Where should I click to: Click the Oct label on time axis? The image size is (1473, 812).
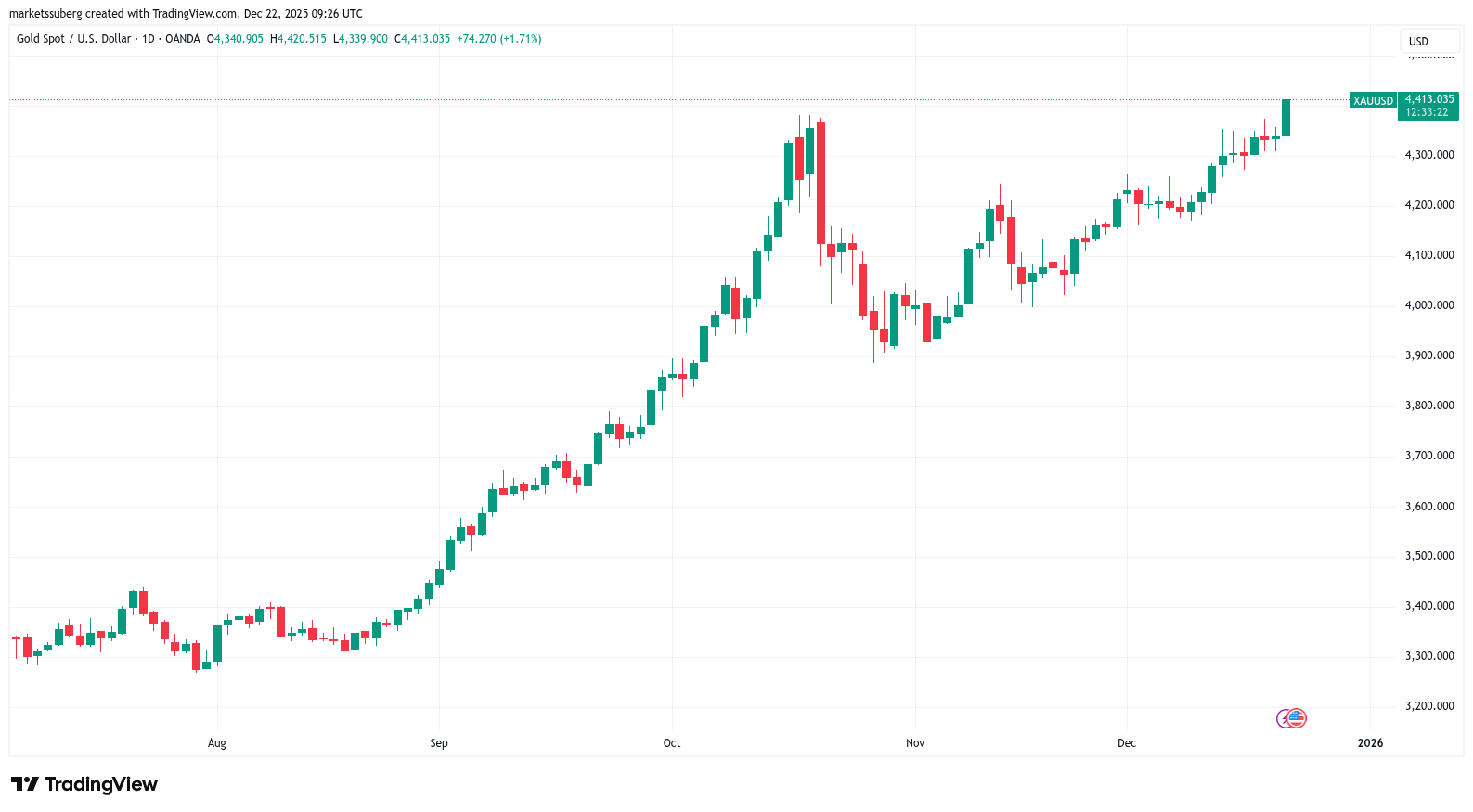pos(672,743)
